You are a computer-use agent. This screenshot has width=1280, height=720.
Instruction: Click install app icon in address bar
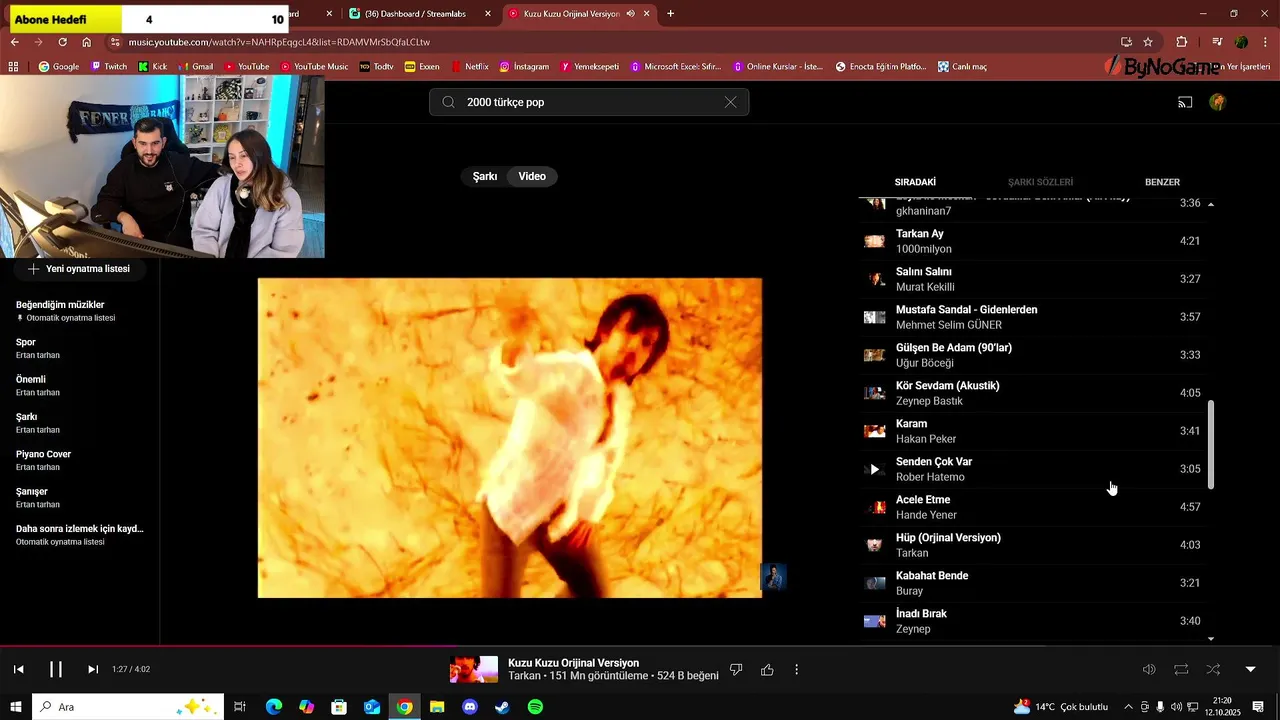click(x=1126, y=42)
